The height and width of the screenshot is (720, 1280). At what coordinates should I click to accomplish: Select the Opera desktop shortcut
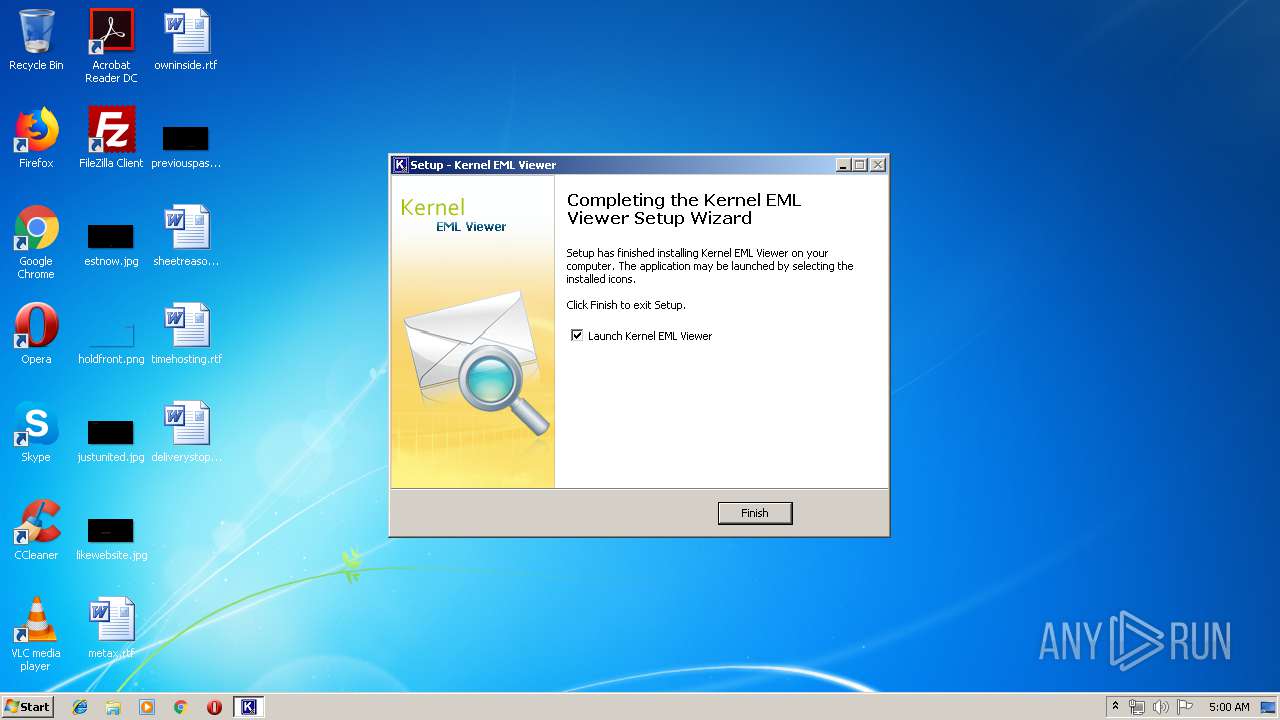pyautogui.click(x=36, y=334)
